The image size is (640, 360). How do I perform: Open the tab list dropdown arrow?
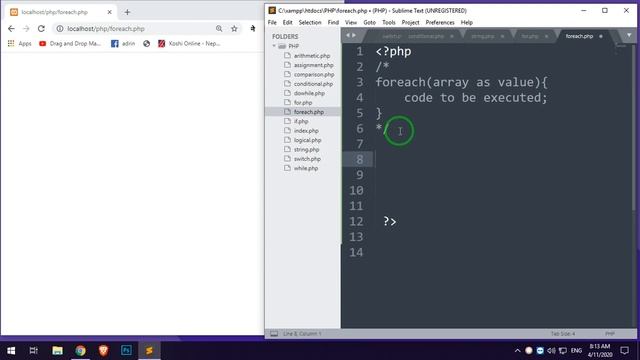[629, 36]
